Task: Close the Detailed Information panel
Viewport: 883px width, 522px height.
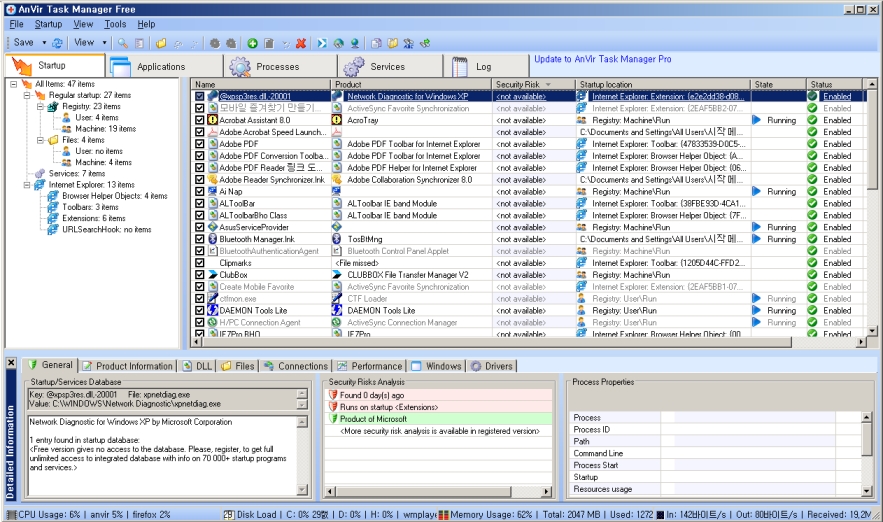Action: point(11,363)
